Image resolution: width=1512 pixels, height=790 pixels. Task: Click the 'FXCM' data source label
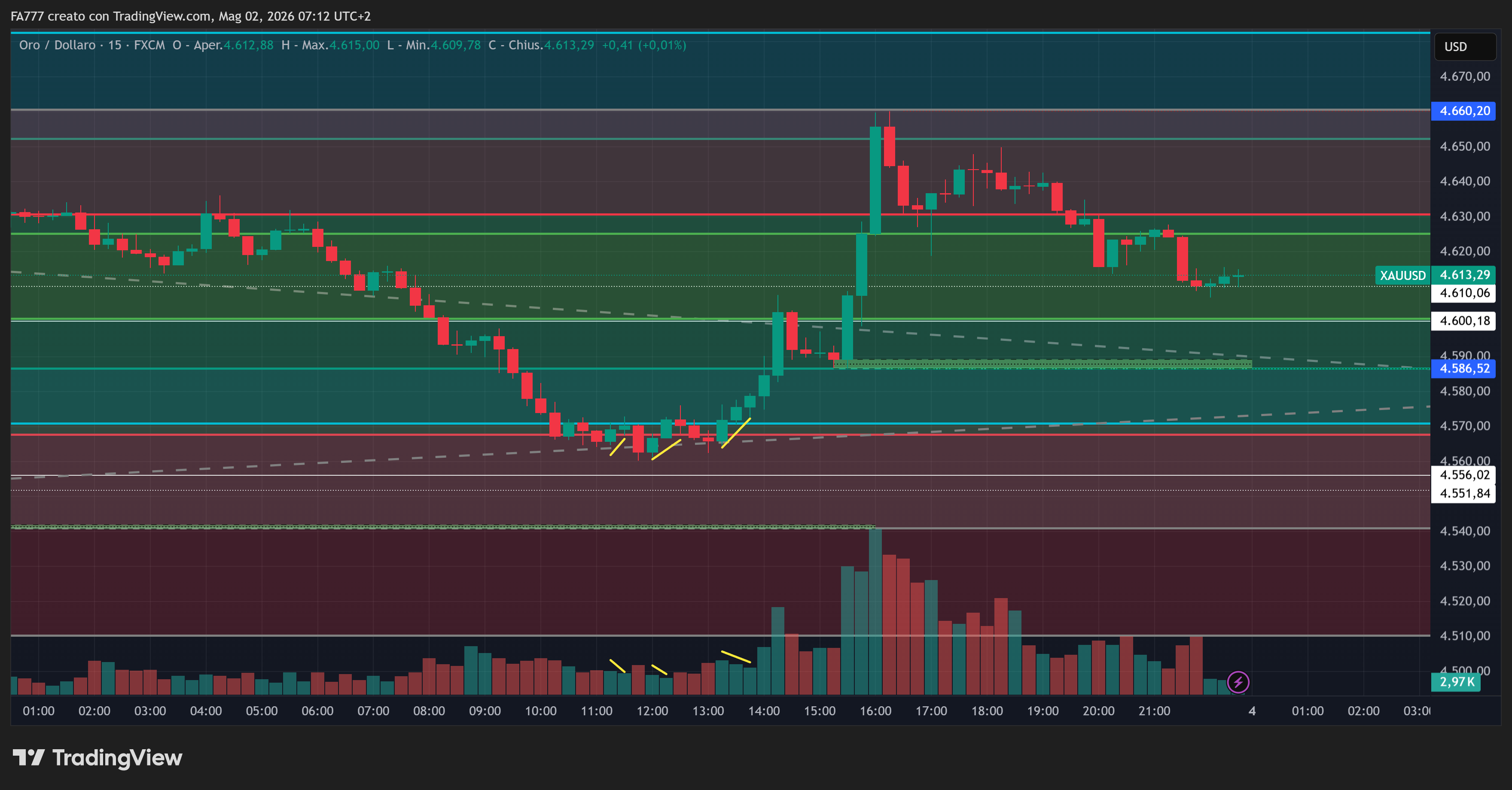[x=149, y=45]
